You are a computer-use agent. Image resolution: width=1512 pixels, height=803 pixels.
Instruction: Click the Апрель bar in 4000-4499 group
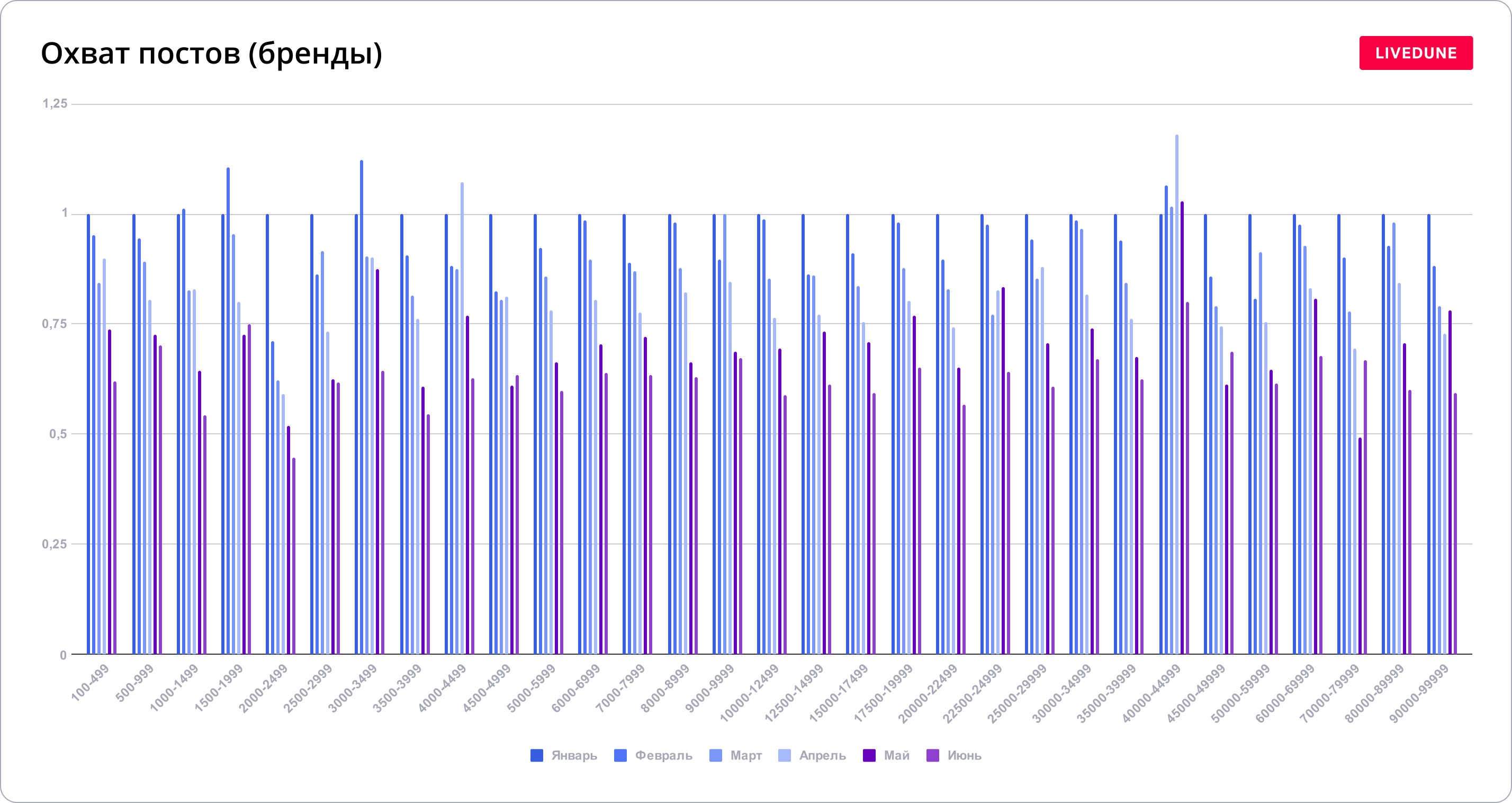462,418
